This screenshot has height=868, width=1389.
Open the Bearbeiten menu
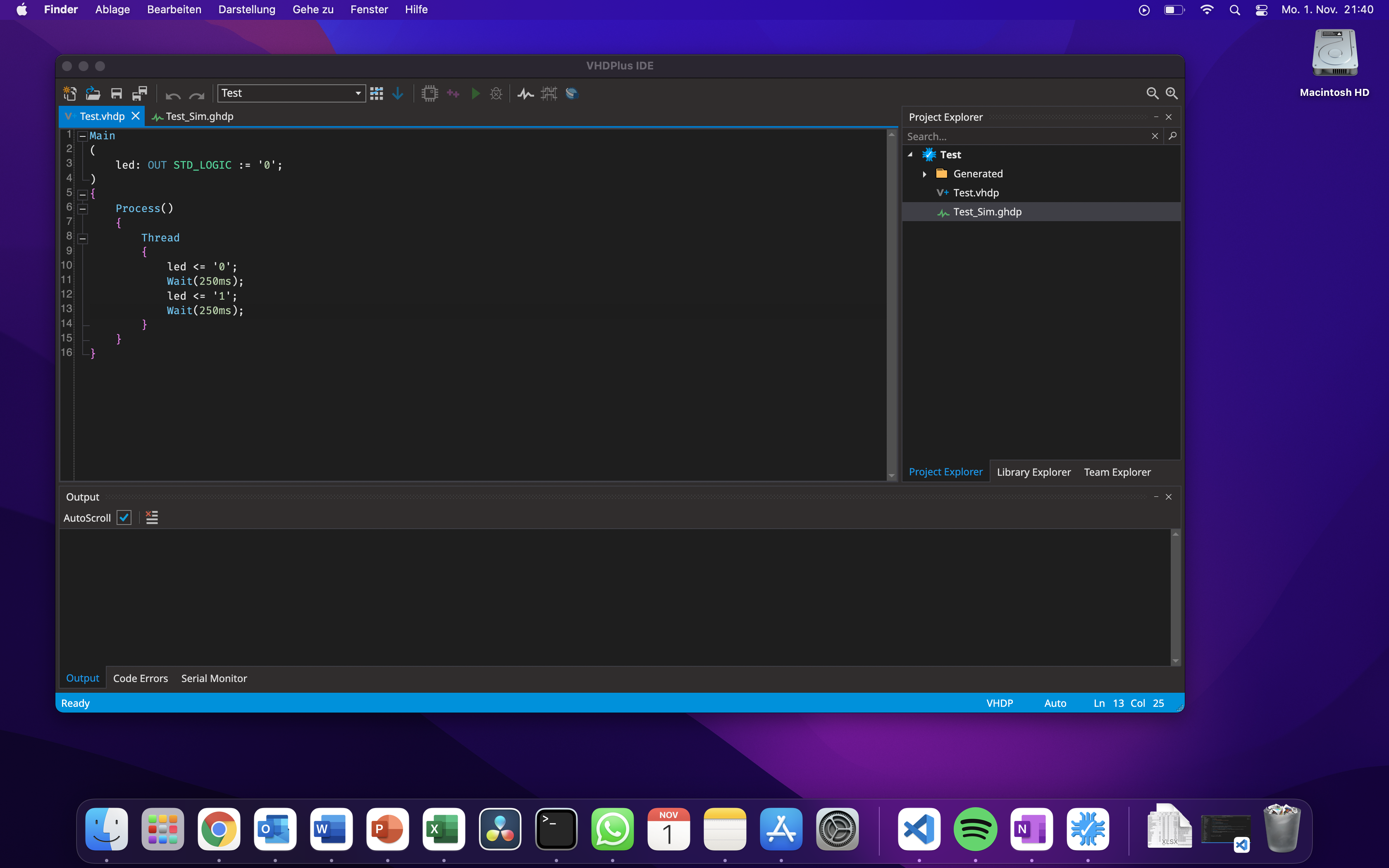[x=174, y=10]
